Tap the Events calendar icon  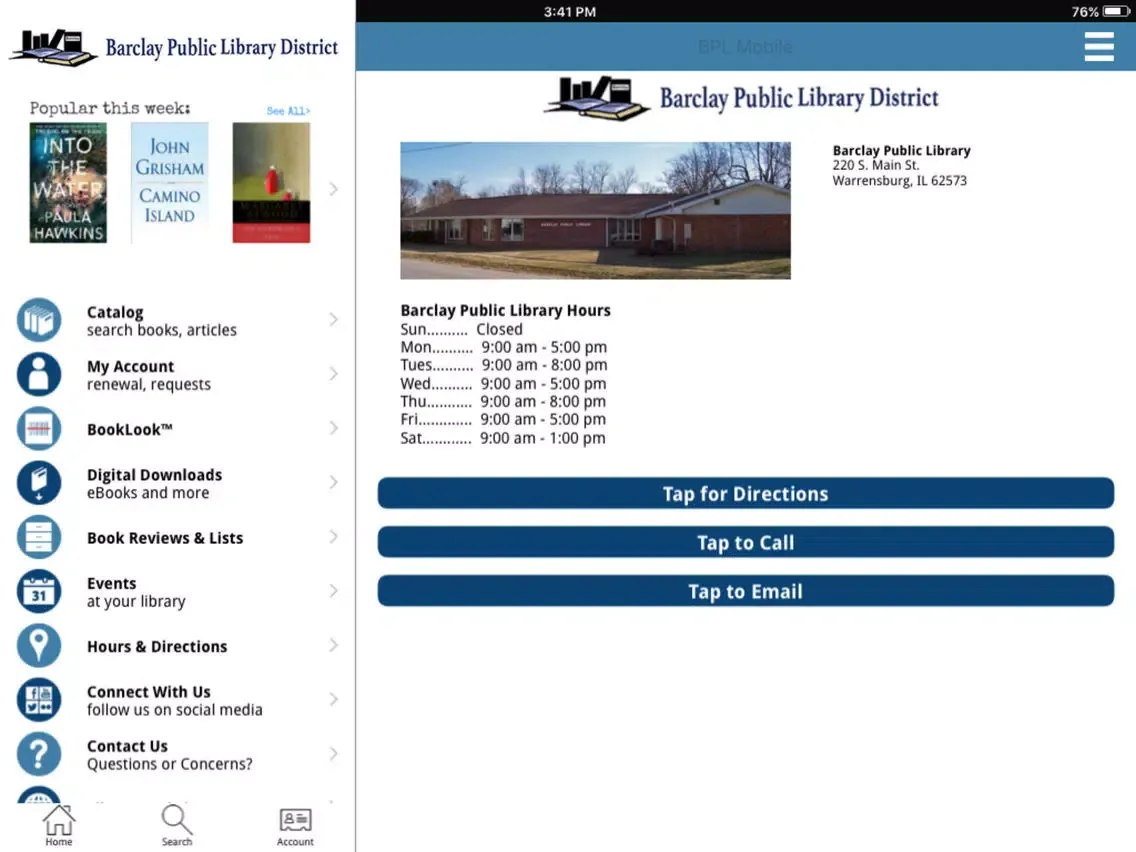[39, 591]
